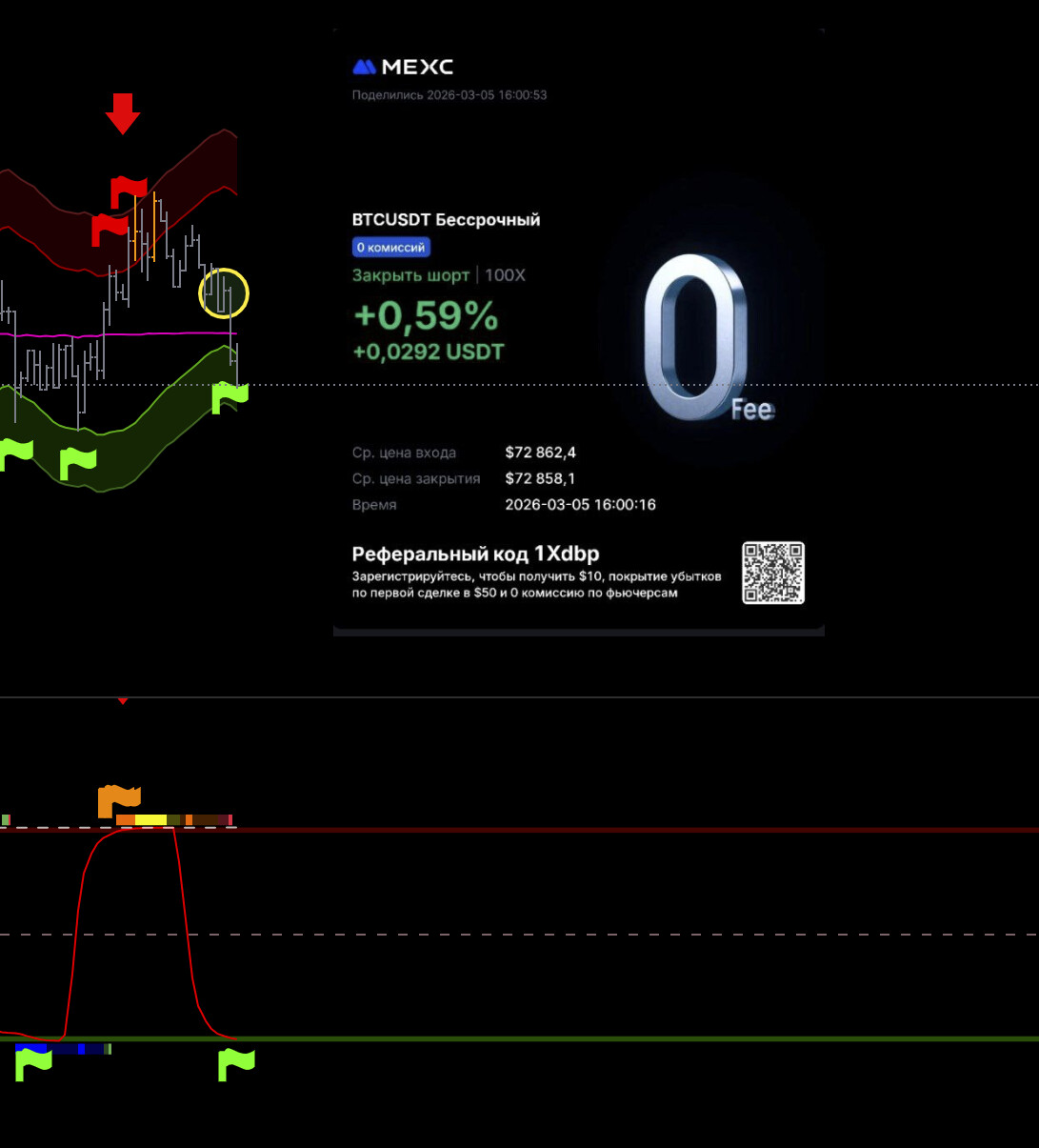Click the yellow segment in the oscillator color bar
The width and height of the screenshot is (1039, 1148).
[150, 820]
